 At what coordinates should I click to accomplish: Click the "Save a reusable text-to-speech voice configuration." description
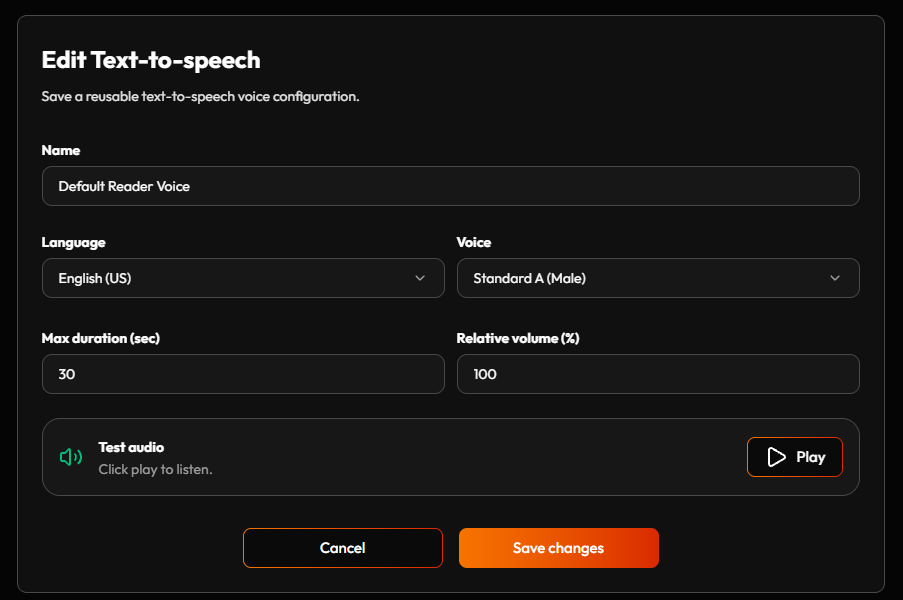click(x=200, y=97)
